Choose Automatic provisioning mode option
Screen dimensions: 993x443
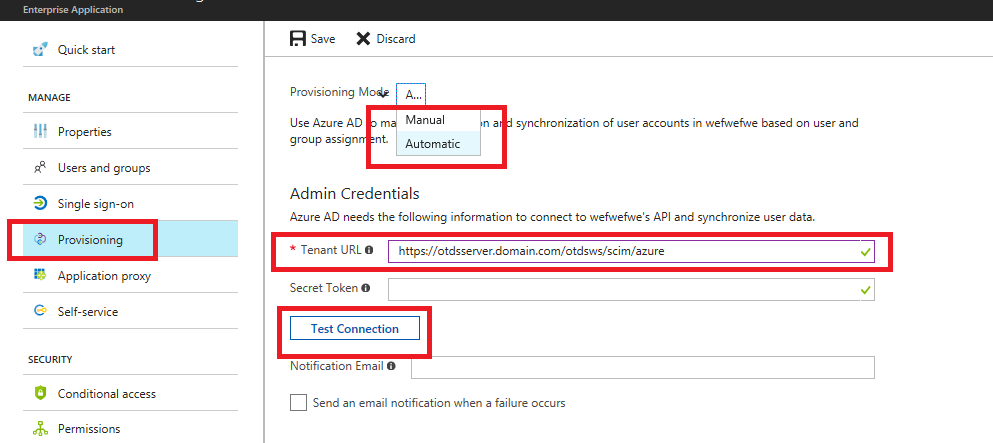pyautogui.click(x=438, y=144)
